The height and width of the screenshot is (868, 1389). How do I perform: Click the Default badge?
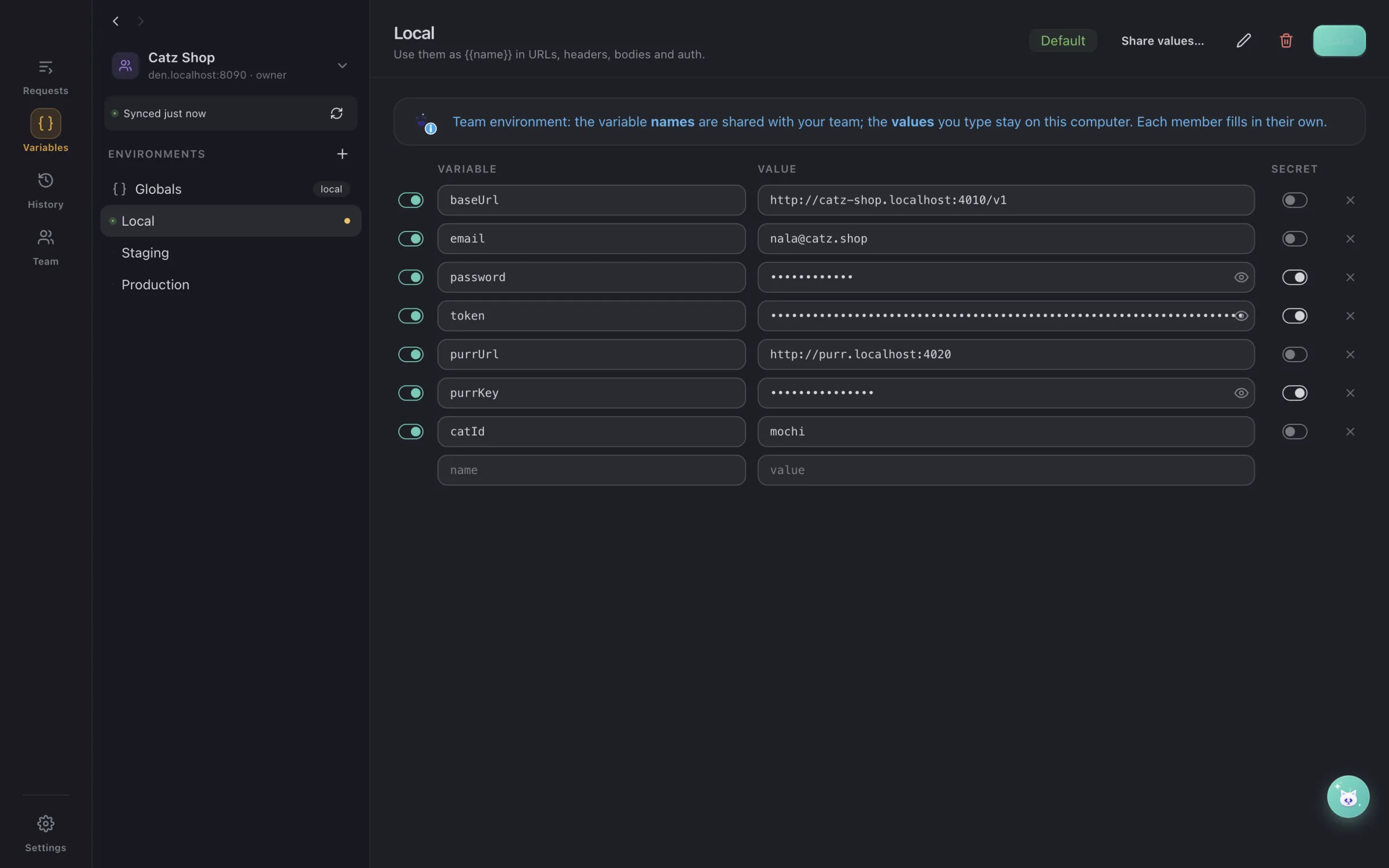point(1063,41)
